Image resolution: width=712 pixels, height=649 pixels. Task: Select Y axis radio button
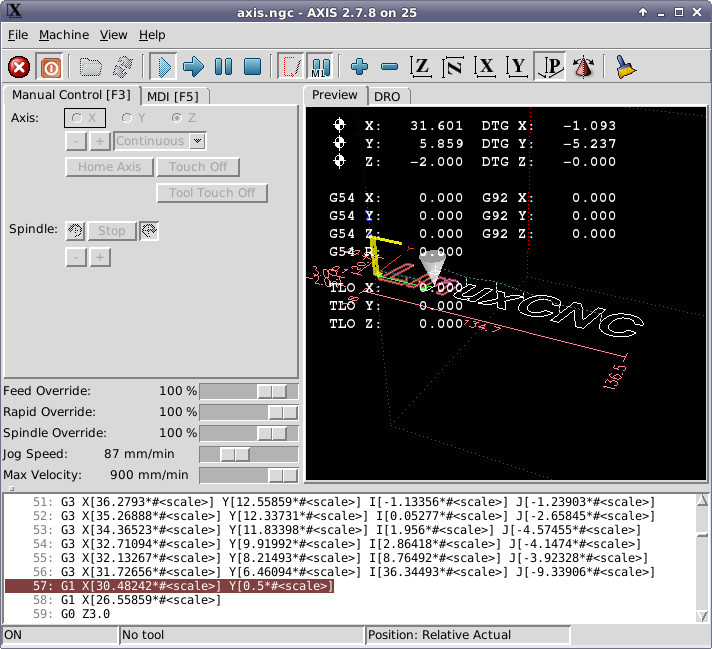coord(134,118)
